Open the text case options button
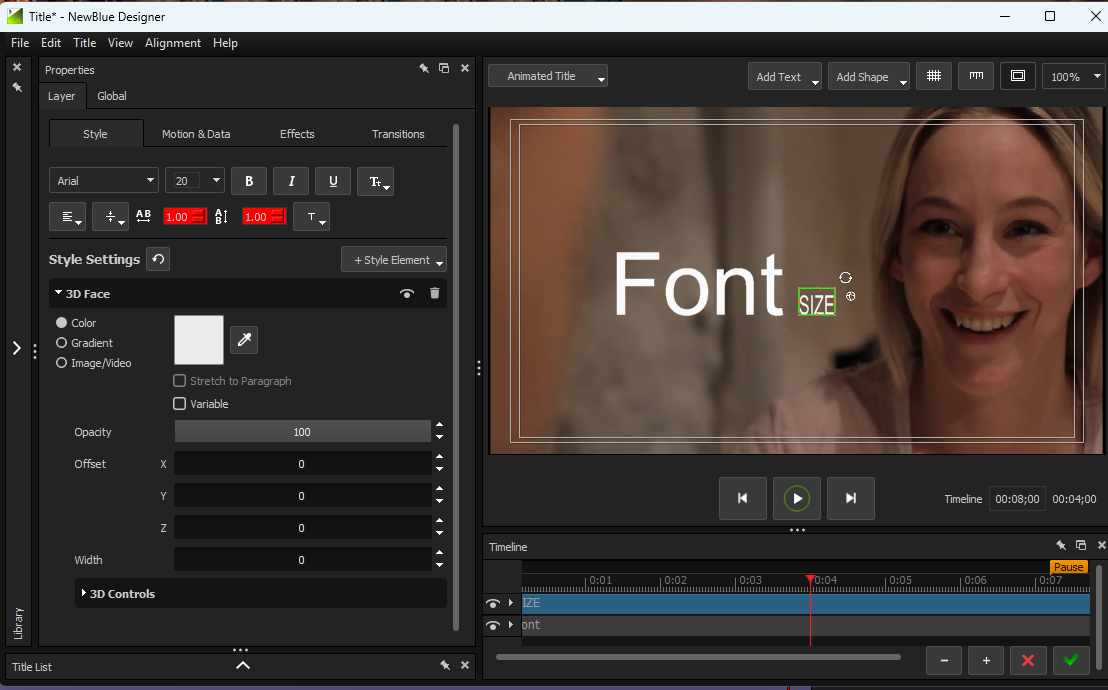Image resolution: width=1108 pixels, height=690 pixels. [375, 182]
